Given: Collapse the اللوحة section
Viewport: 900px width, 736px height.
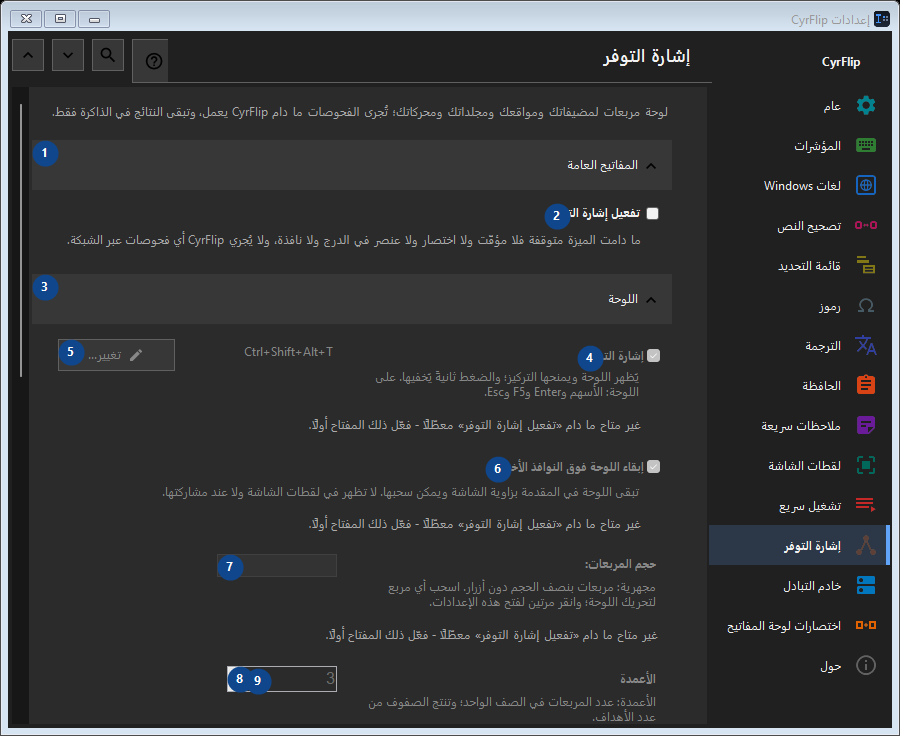Looking at the screenshot, I should pos(352,299).
